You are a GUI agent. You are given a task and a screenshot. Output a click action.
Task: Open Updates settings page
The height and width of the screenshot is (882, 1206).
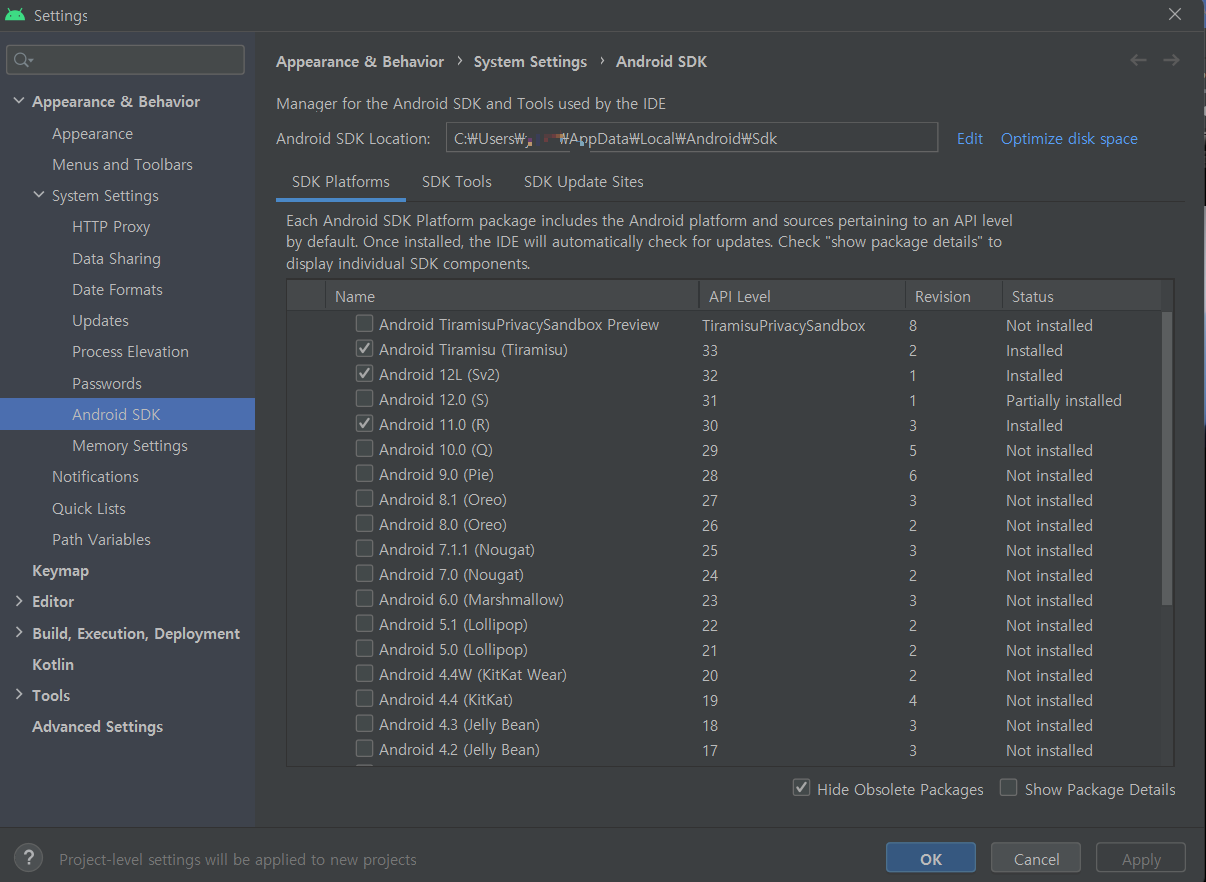click(x=100, y=321)
